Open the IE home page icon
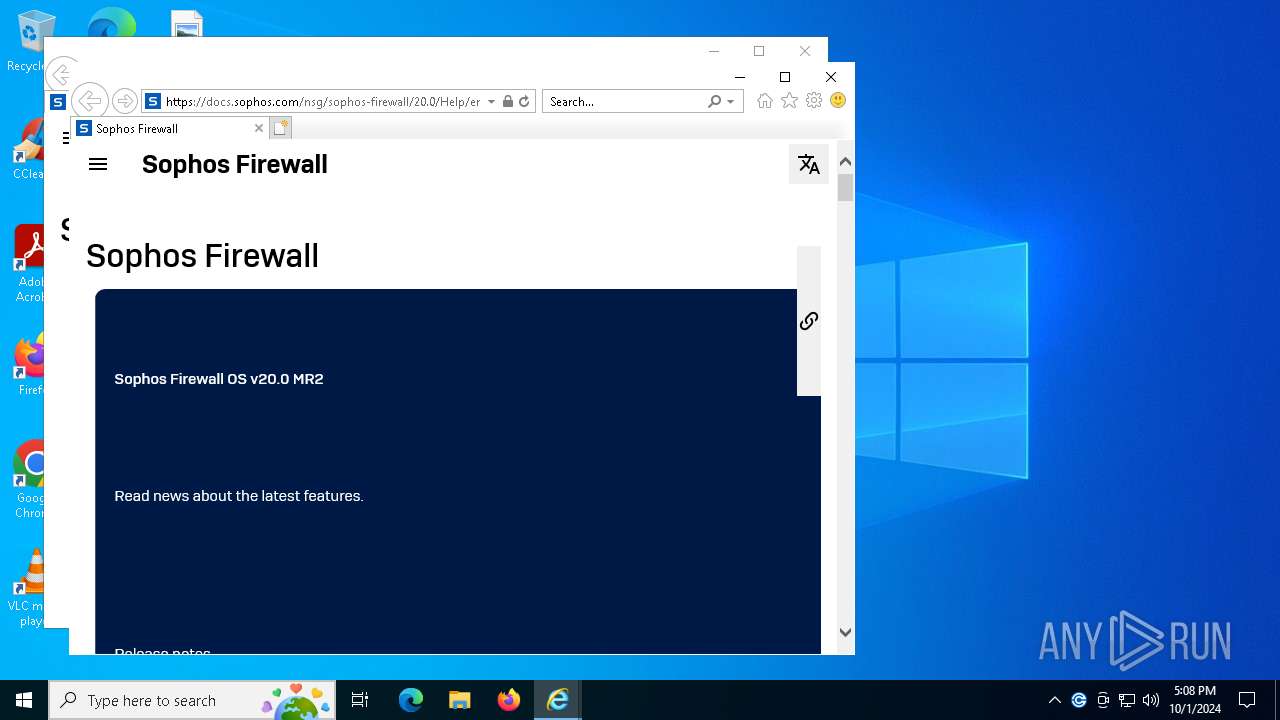Image resolution: width=1280 pixels, height=720 pixels. [x=765, y=101]
